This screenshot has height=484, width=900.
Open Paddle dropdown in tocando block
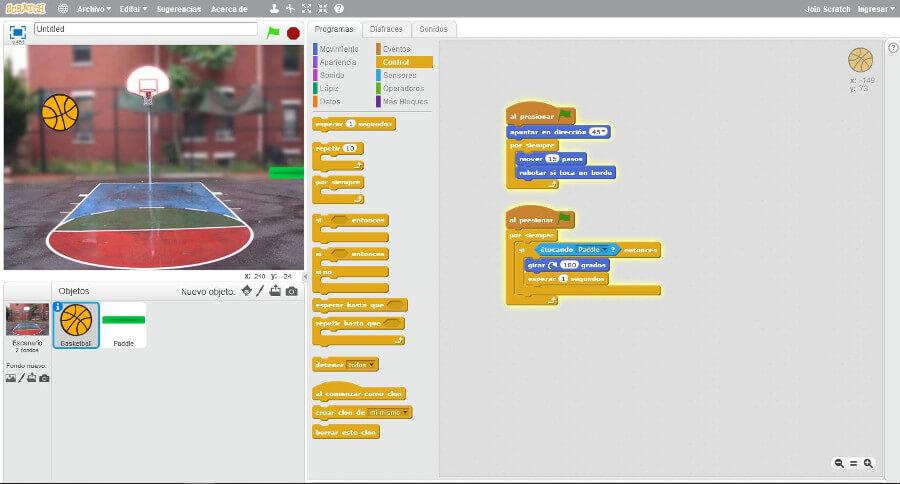(x=592, y=250)
